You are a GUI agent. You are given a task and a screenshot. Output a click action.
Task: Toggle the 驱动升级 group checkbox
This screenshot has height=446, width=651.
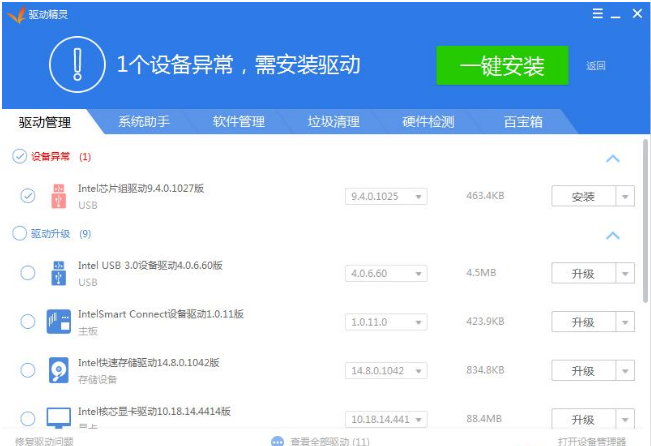[x=19, y=234]
